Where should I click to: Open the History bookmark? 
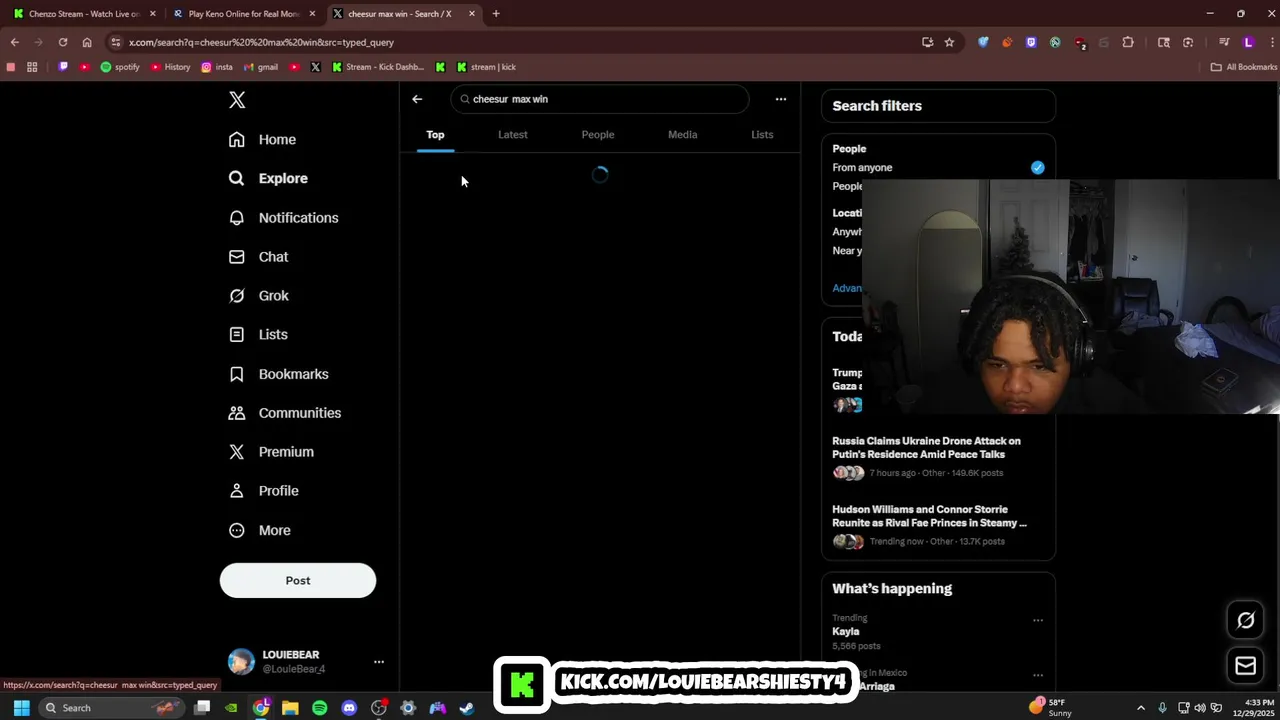[x=170, y=67]
